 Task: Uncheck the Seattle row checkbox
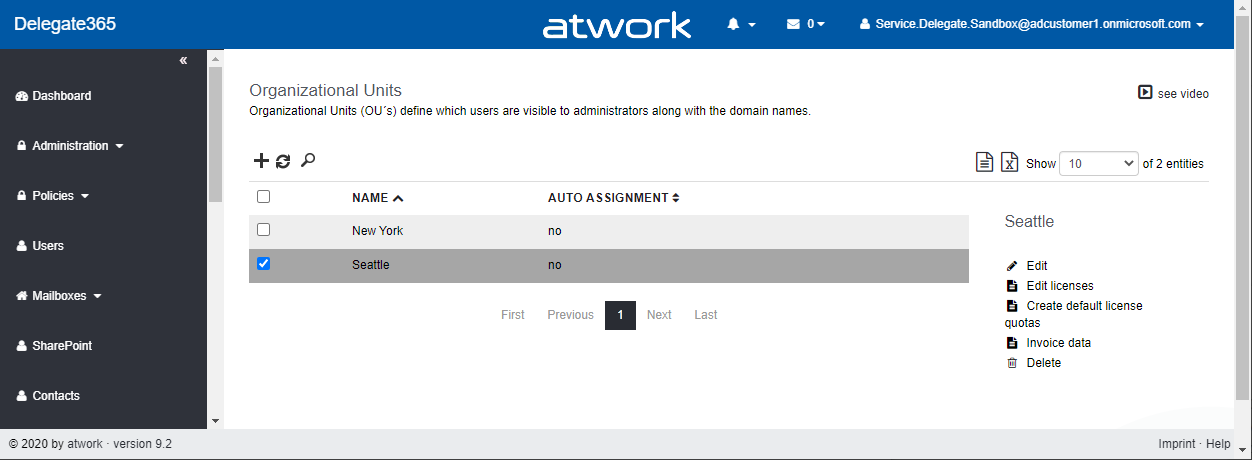click(x=264, y=264)
